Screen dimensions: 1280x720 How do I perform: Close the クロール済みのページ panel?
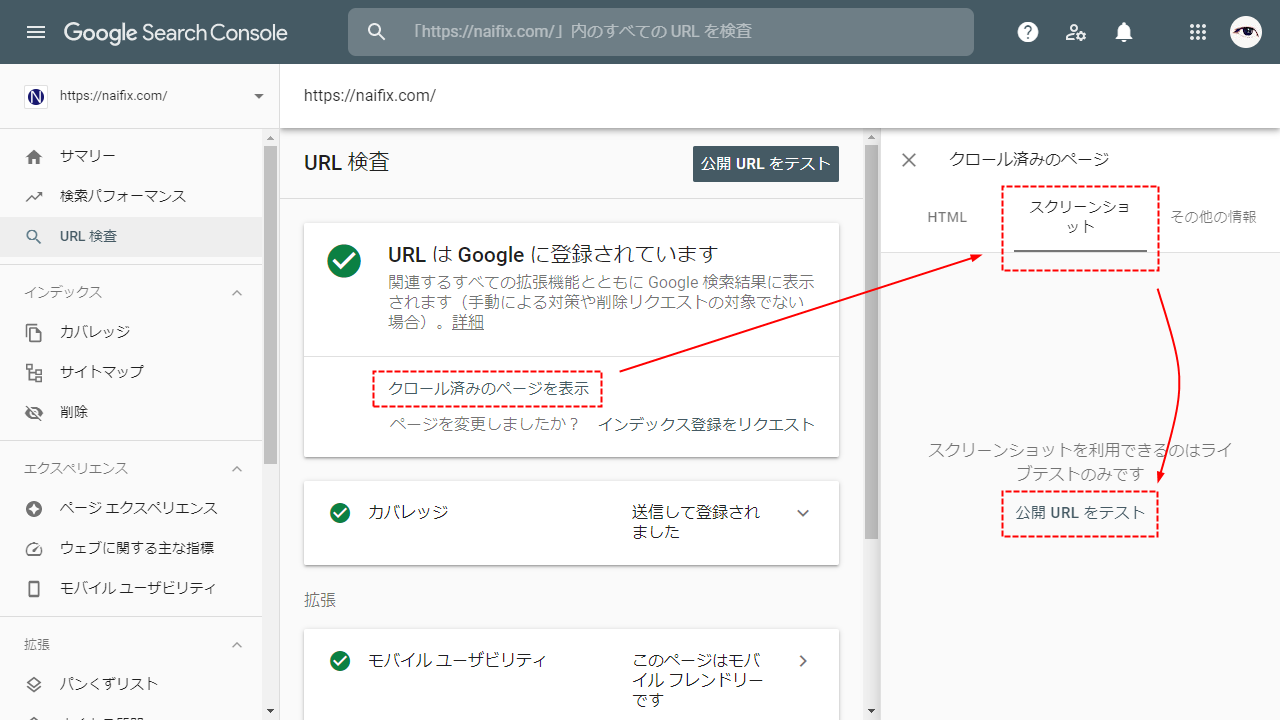tap(909, 160)
